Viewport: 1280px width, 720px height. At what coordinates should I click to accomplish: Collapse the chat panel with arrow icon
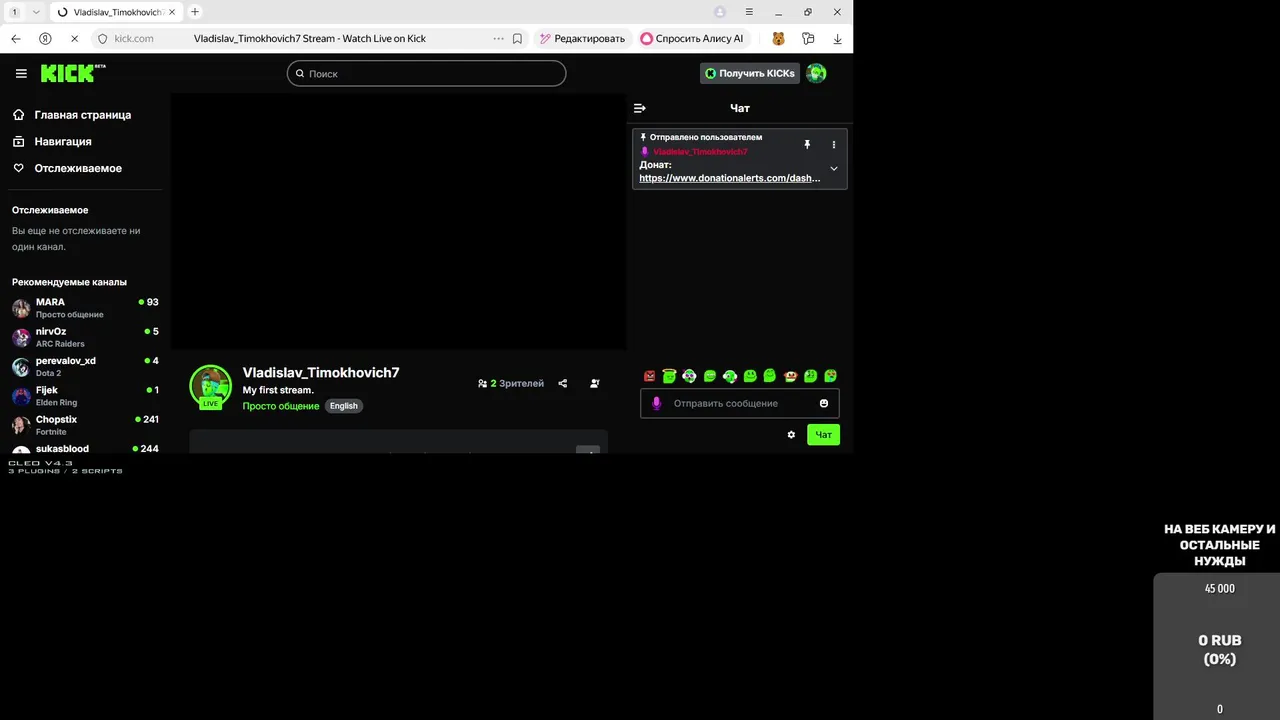pos(640,108)
